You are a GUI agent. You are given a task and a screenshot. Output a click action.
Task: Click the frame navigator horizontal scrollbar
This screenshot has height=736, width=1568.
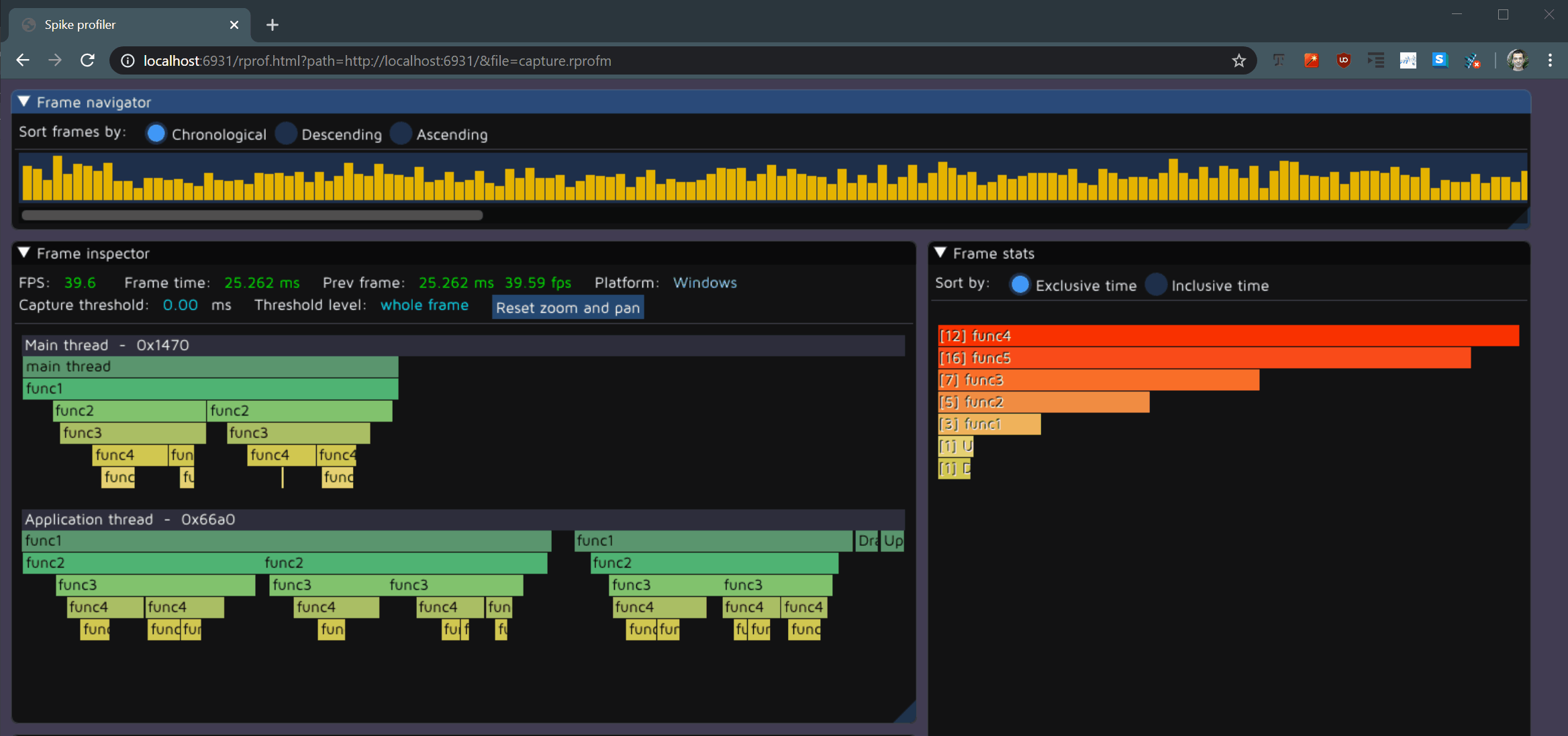(252, 215)
